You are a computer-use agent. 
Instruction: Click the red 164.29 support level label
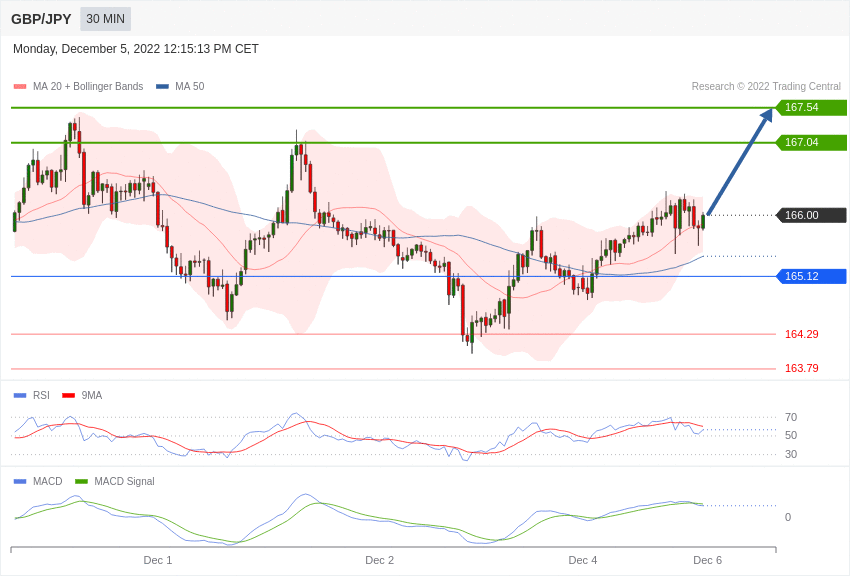[x=801, y=334]
